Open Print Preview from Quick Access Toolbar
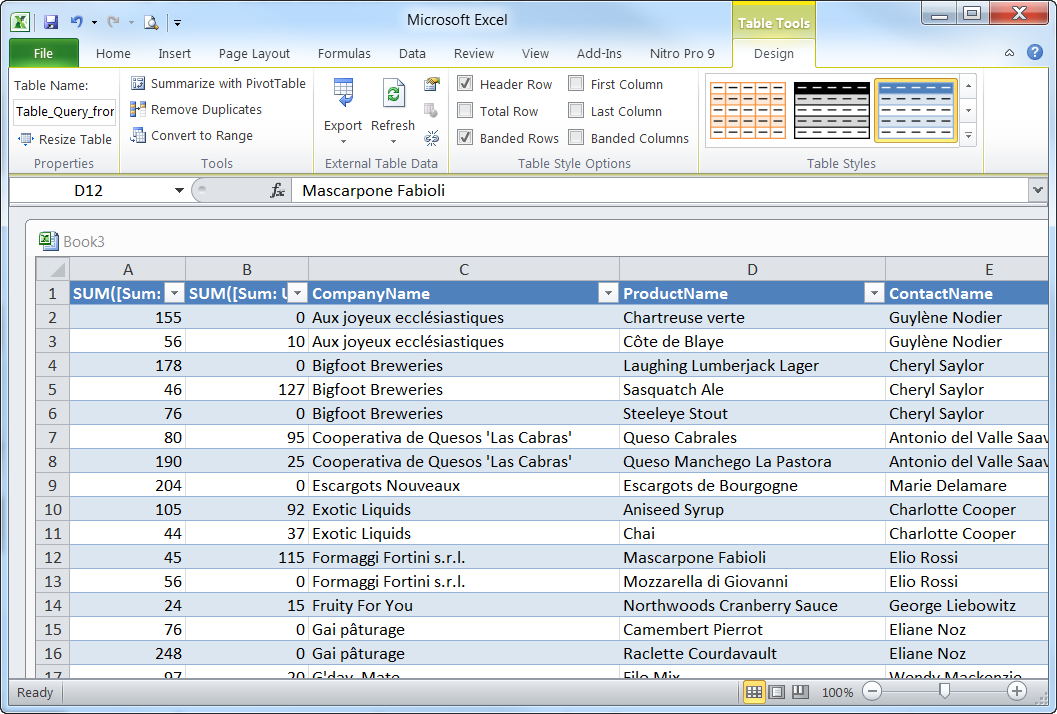 point(151,22)
